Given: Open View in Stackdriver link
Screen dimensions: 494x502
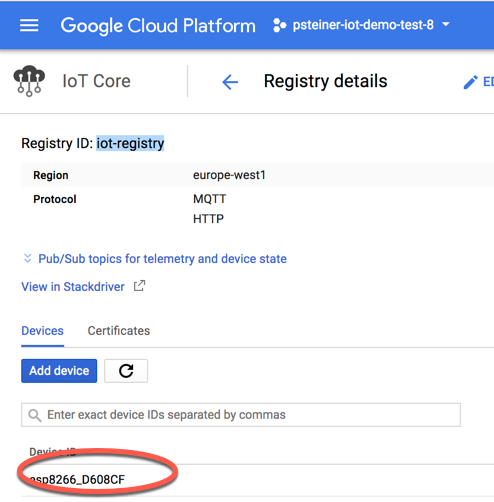Looking at the screenshot, I should point(73,287).
